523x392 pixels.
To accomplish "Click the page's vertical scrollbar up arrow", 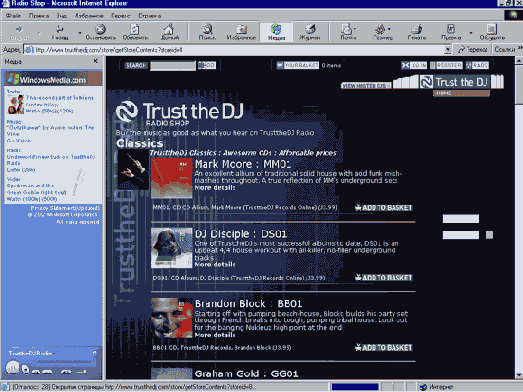I will [x=519, y=61].
